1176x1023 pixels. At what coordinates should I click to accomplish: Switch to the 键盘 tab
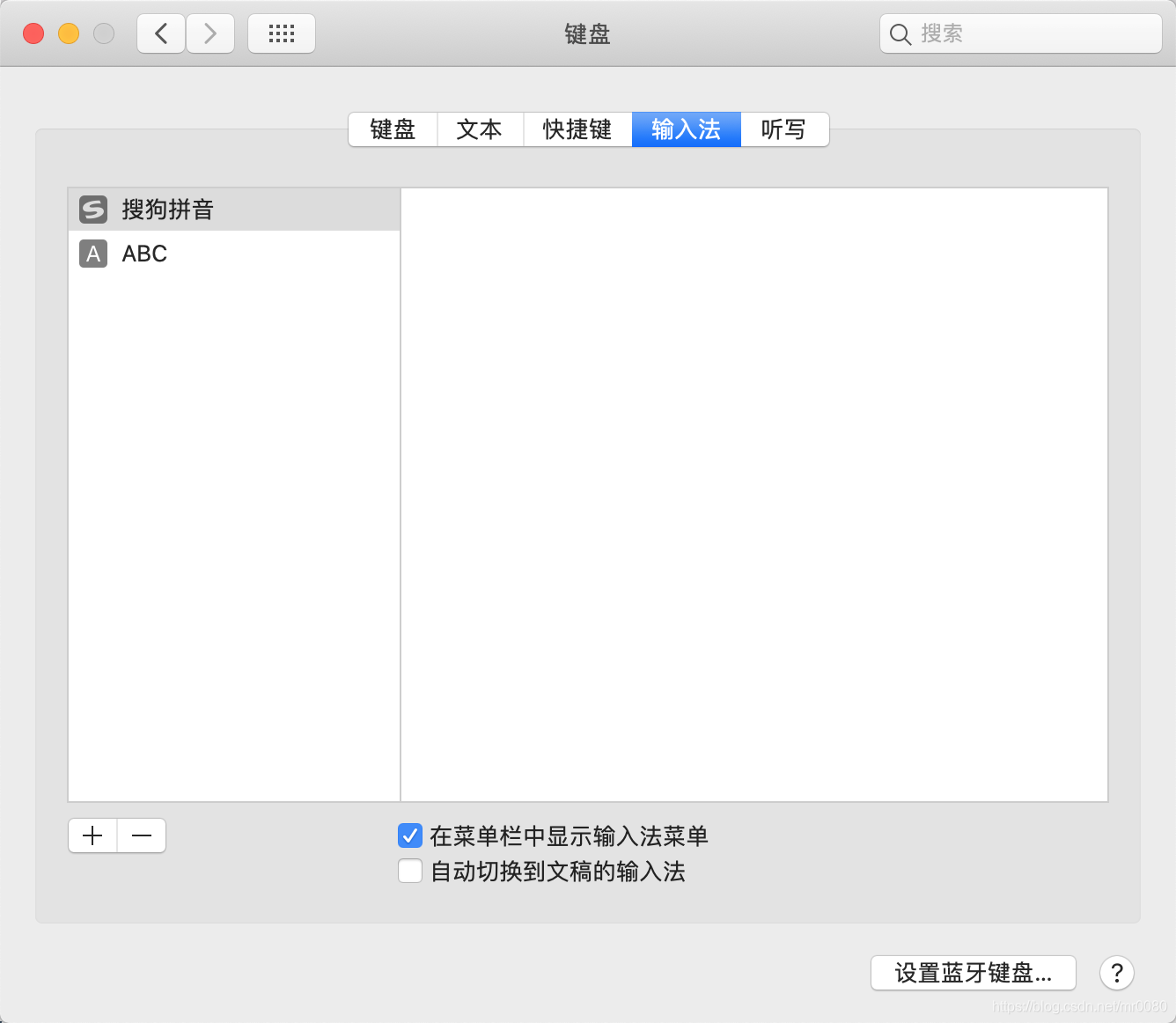coord(393,129)
